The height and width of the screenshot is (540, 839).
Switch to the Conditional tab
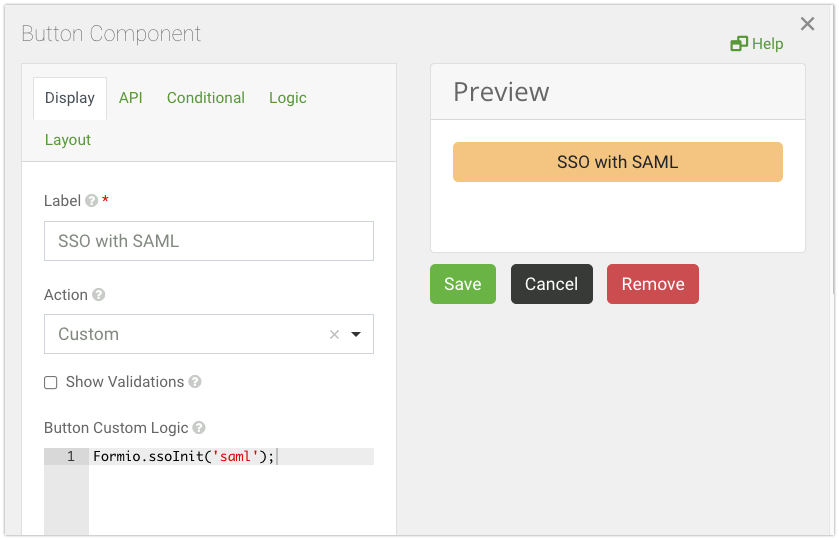206,98
